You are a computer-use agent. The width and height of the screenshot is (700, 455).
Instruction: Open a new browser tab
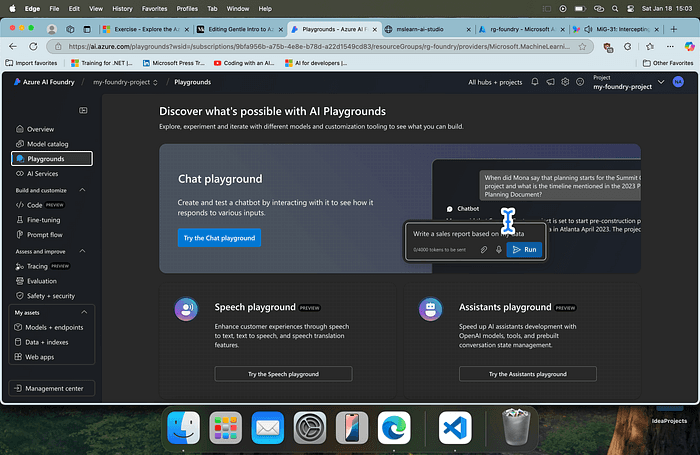click(x=674, y=29)
